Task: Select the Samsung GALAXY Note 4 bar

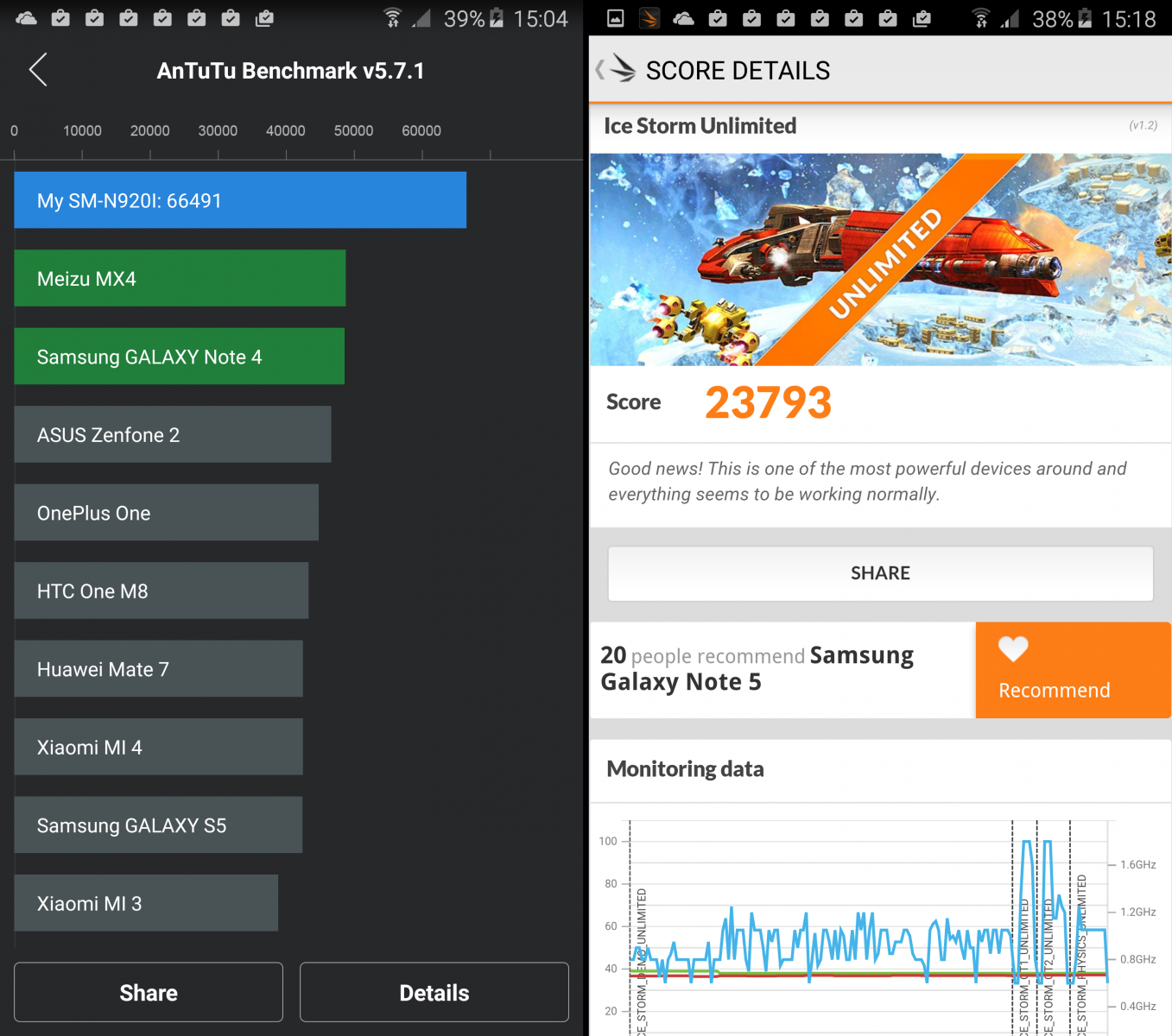Action: coord(179,356)
